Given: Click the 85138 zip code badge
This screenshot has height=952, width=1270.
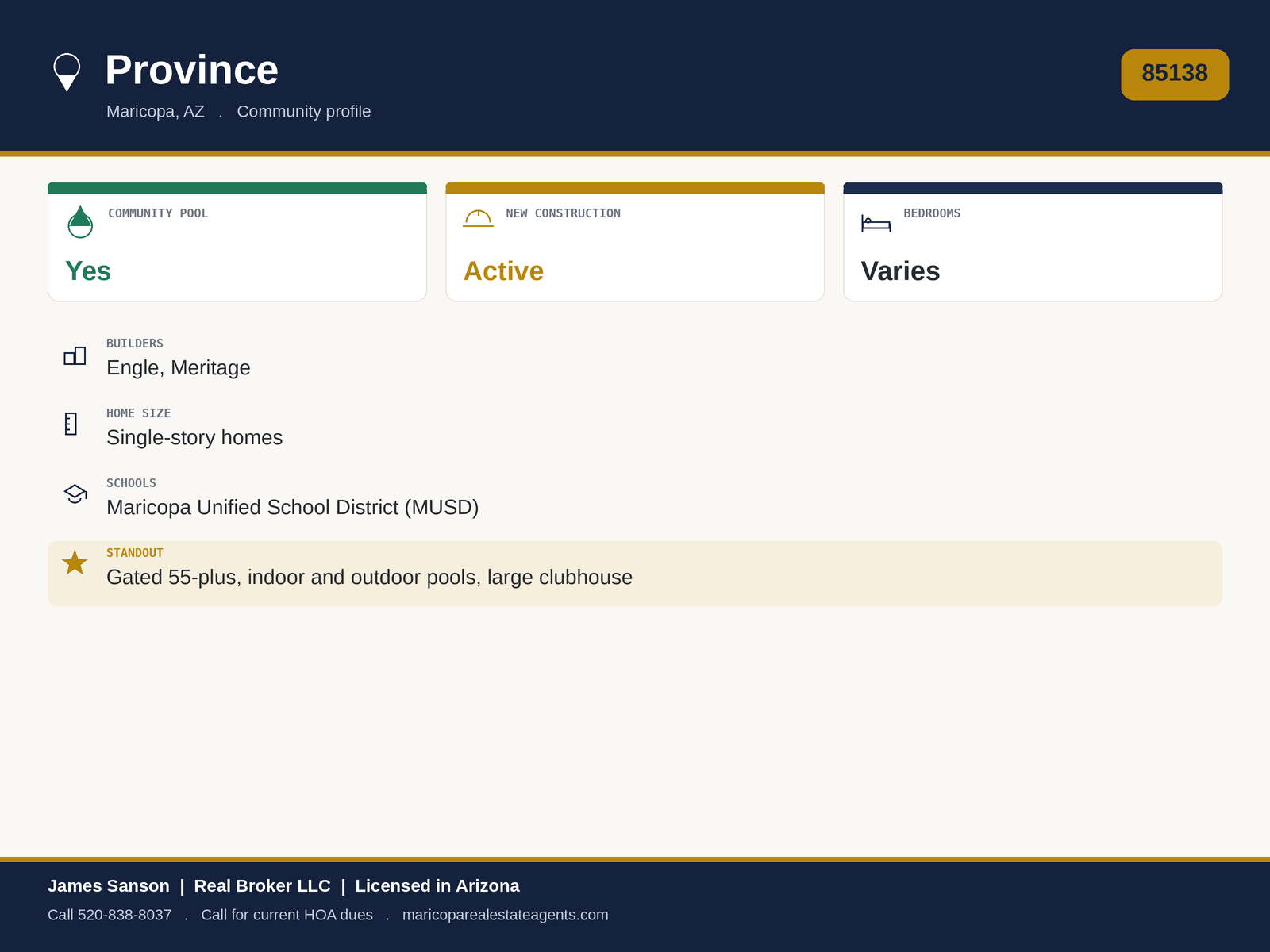Looking at the screenshot, I should pyautogui.click(x=1175, y=75).
